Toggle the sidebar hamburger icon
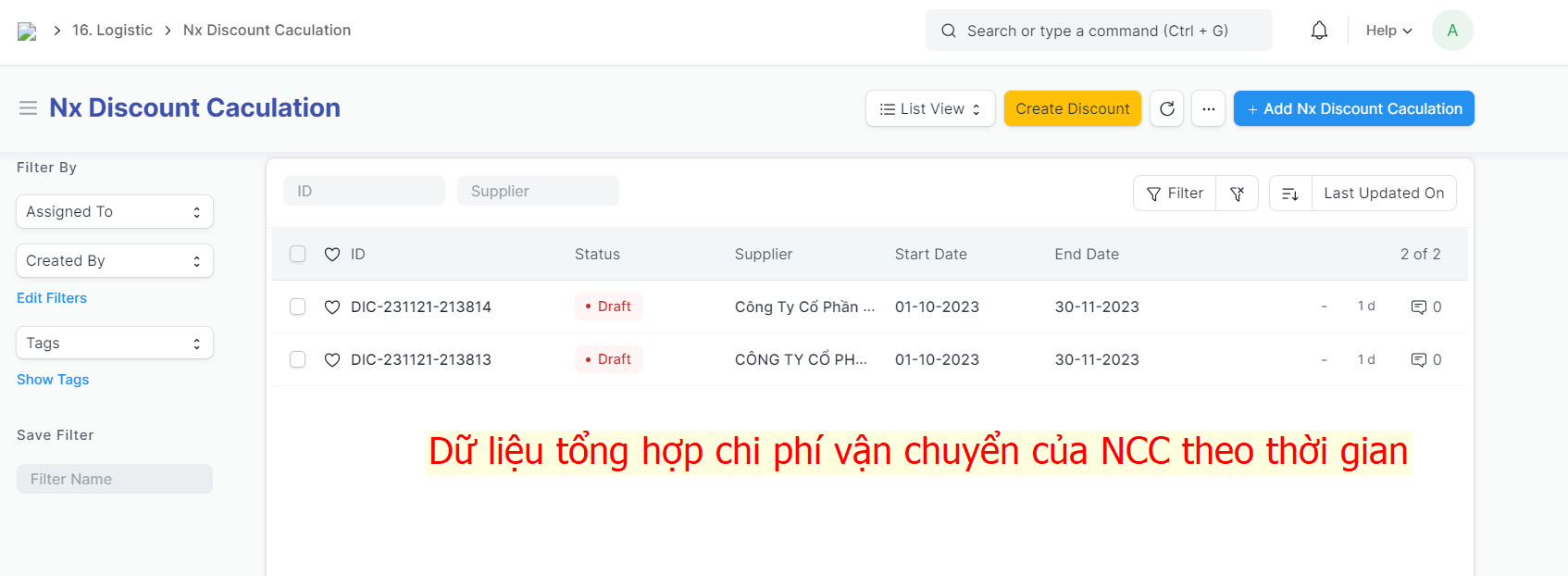The width and height of the screenshot is (1568, 576). tap(28, 108)
